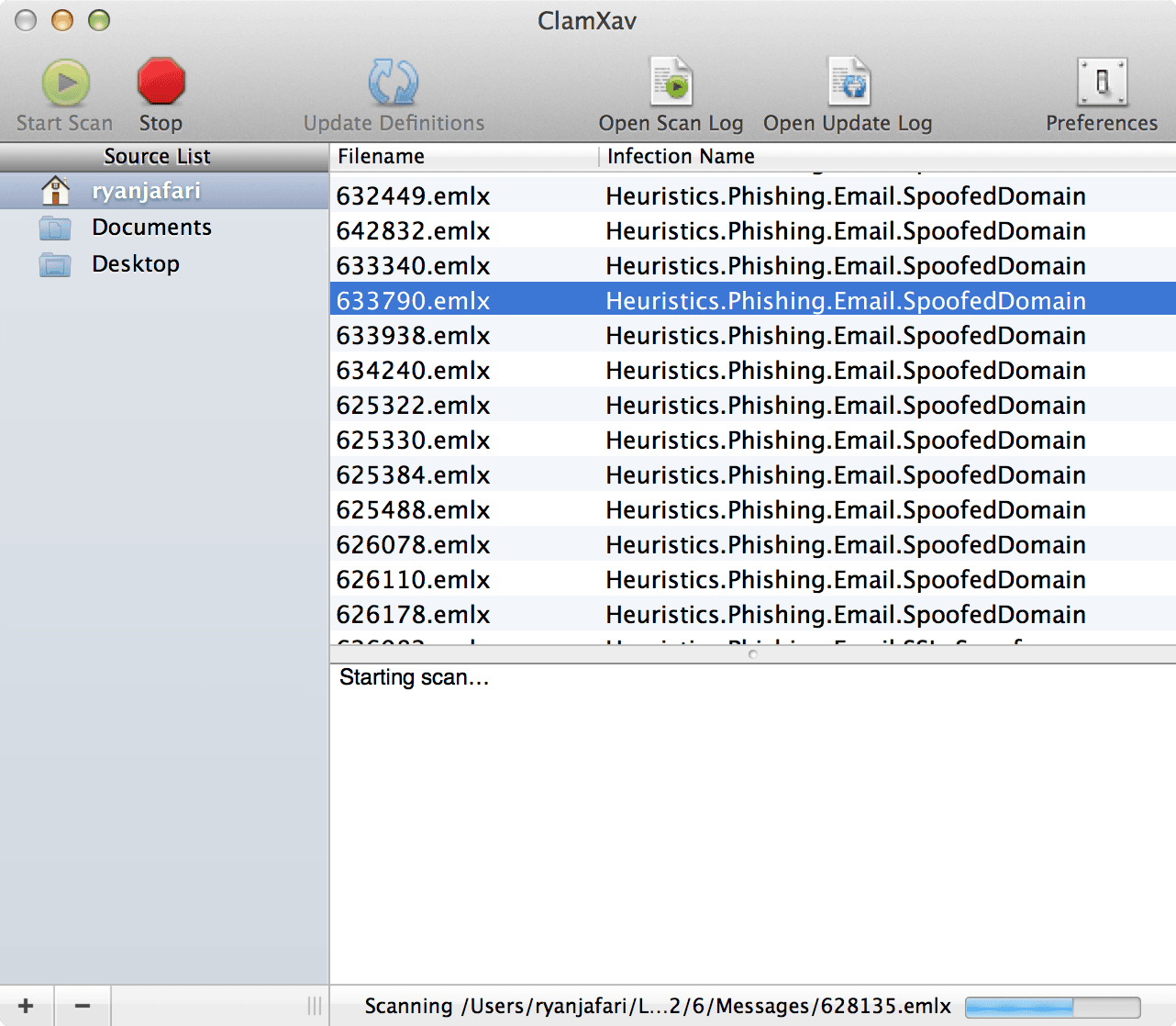
Task: Add a source with the plus button
Action: (27, 1006)
